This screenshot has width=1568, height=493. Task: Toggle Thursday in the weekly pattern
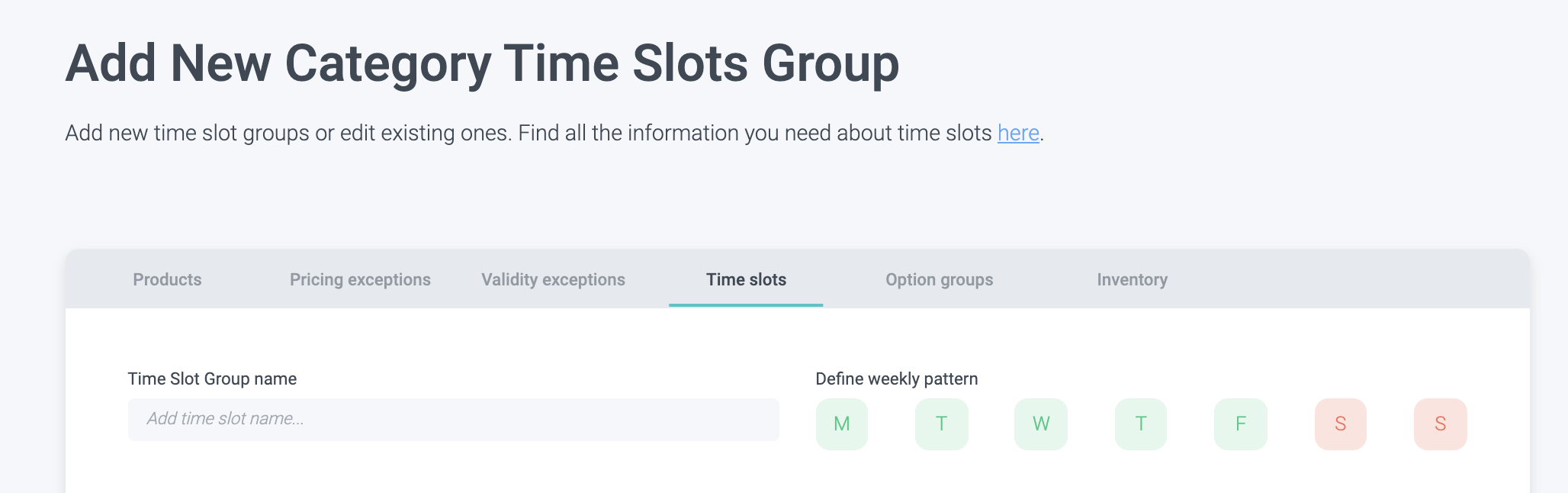coord(1141,424)
